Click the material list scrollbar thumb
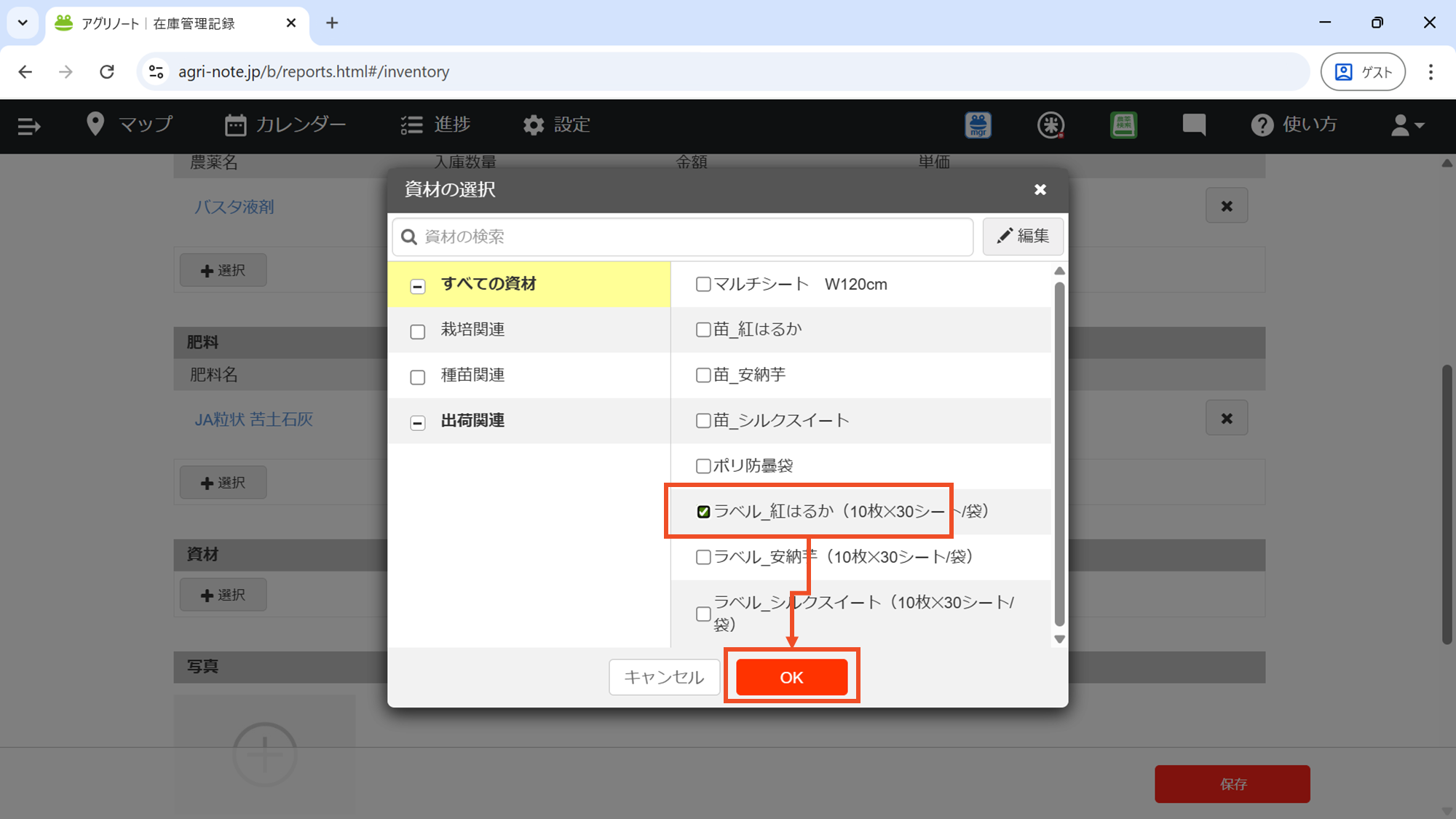The height and width of the screenshot is (819, 1456). coord(1059,453)
